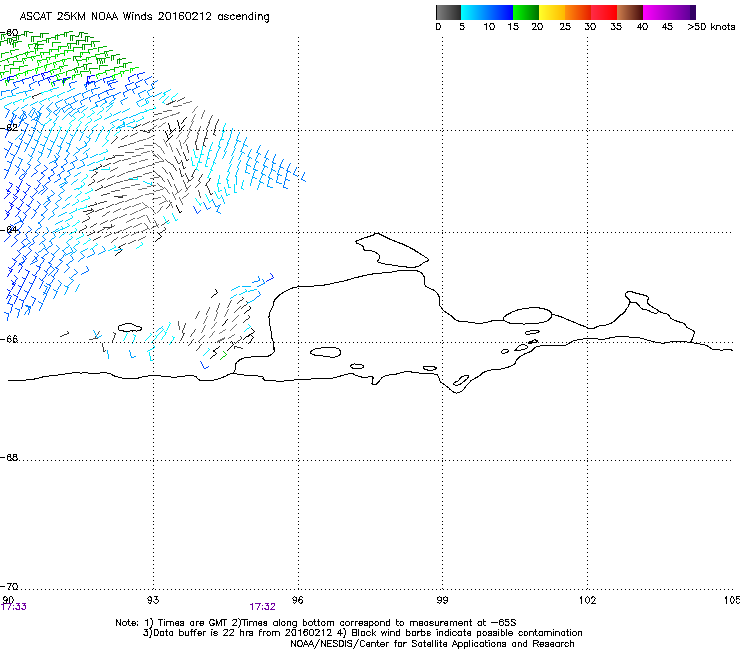Viewport: 740px width, 650px height.
Task: Click the "-64" latitude label
Action: [x=9, y=230]
